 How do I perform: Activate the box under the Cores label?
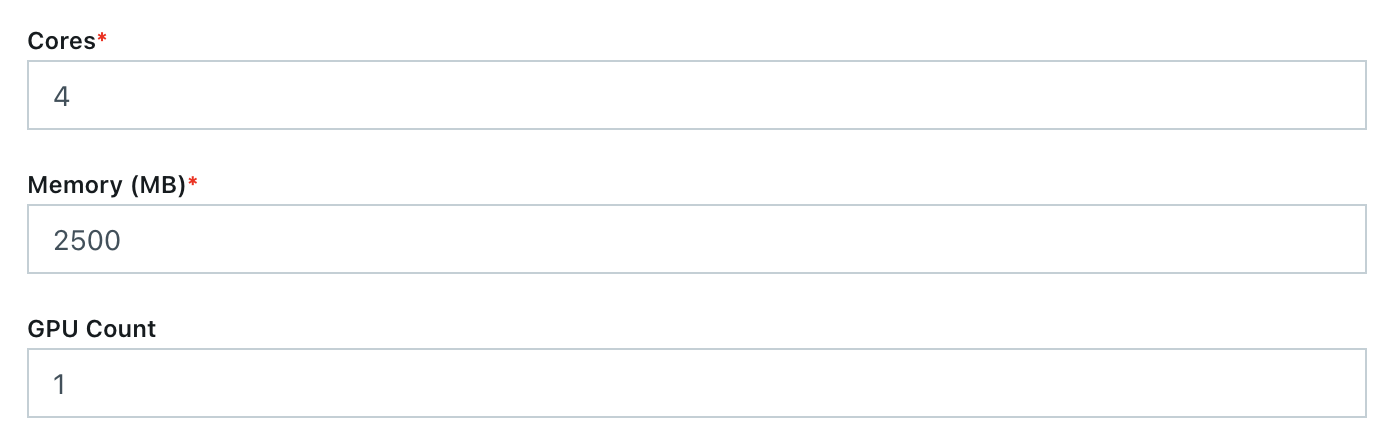[x=696, y=96]
